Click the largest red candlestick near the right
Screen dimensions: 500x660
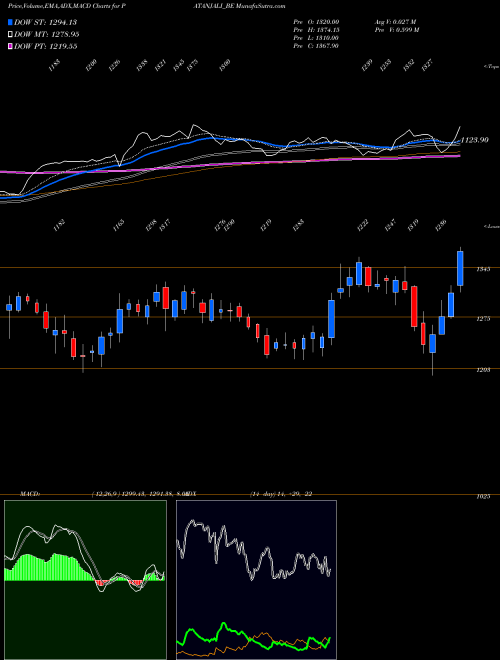[414, 306]
